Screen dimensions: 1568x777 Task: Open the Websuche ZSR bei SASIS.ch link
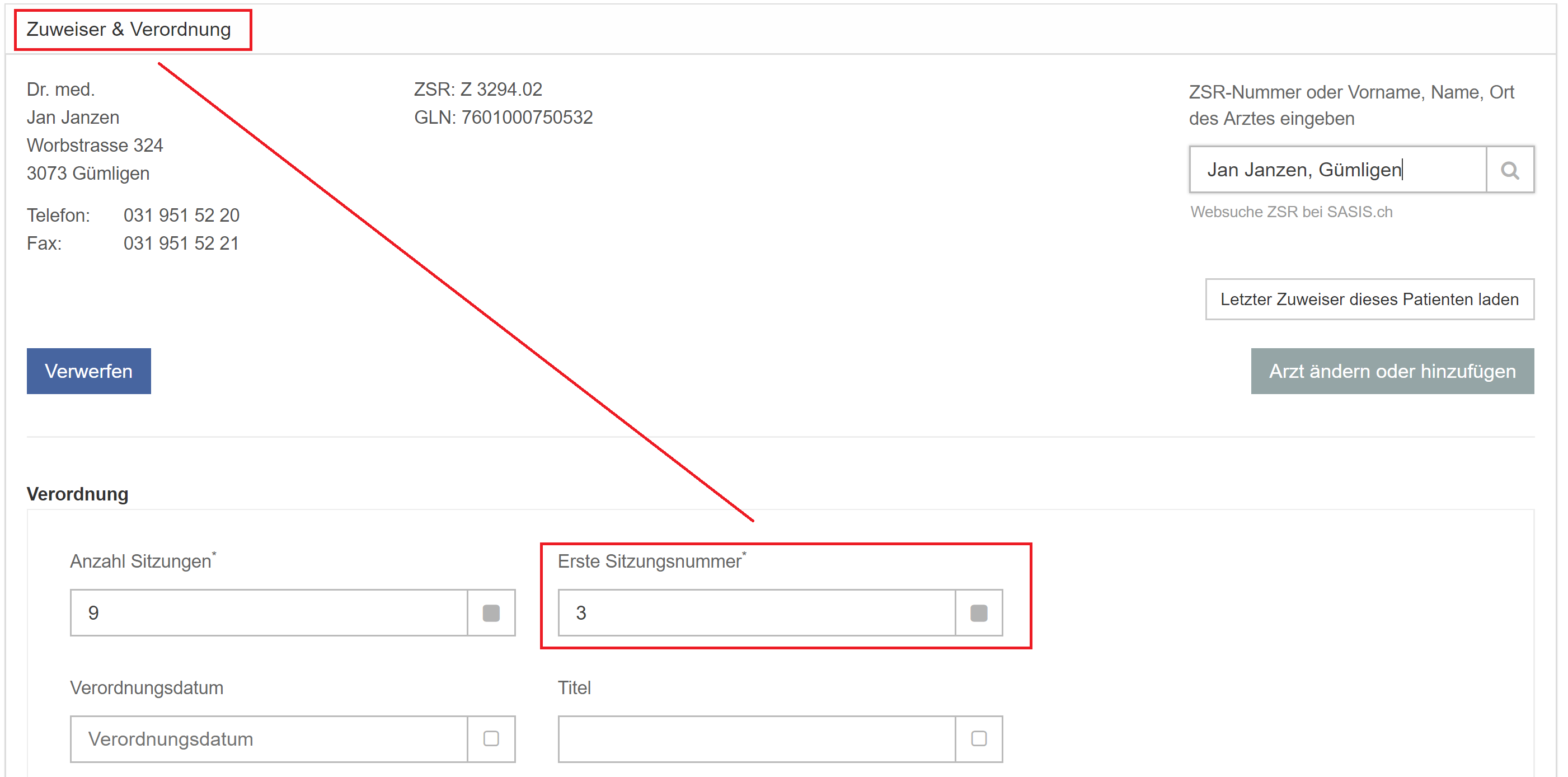coord(1291,212)
